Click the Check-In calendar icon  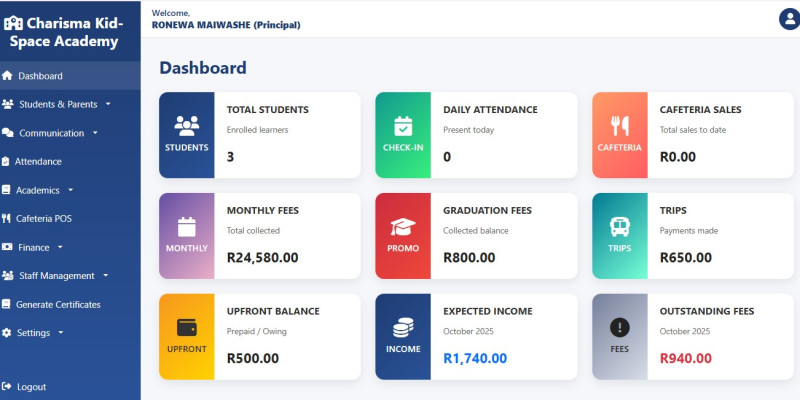click(403, 125)
